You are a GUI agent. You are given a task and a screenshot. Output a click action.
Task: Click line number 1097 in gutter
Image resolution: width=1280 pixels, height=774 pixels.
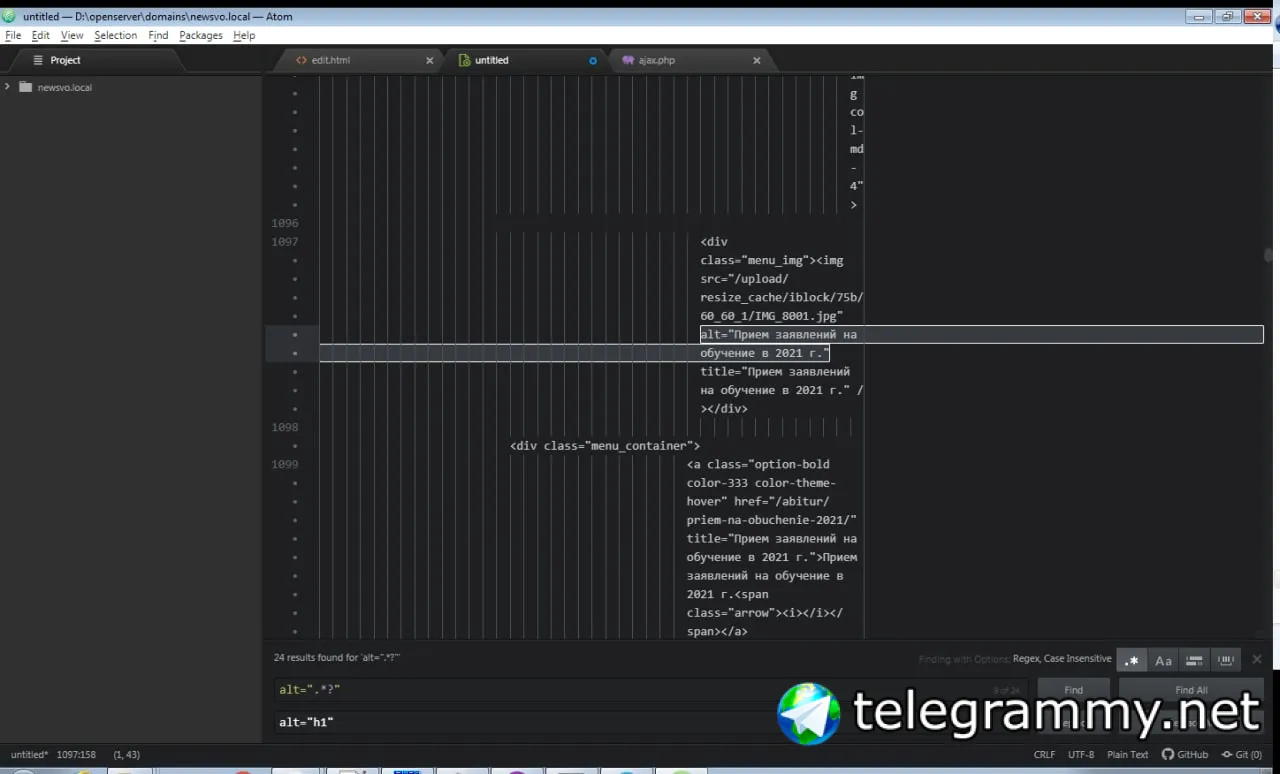point(285,241)
